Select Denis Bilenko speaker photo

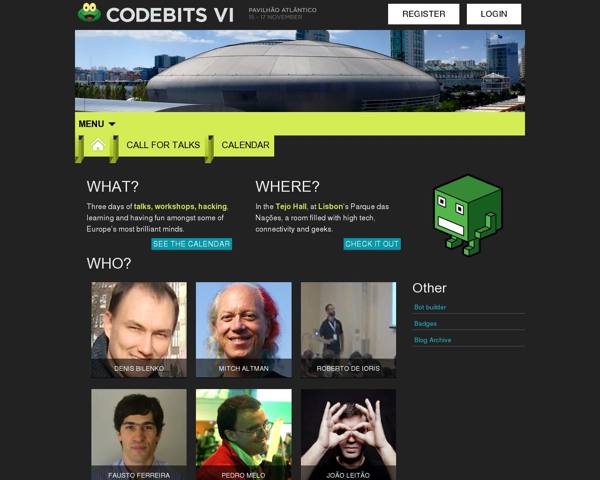click(139, 330)
